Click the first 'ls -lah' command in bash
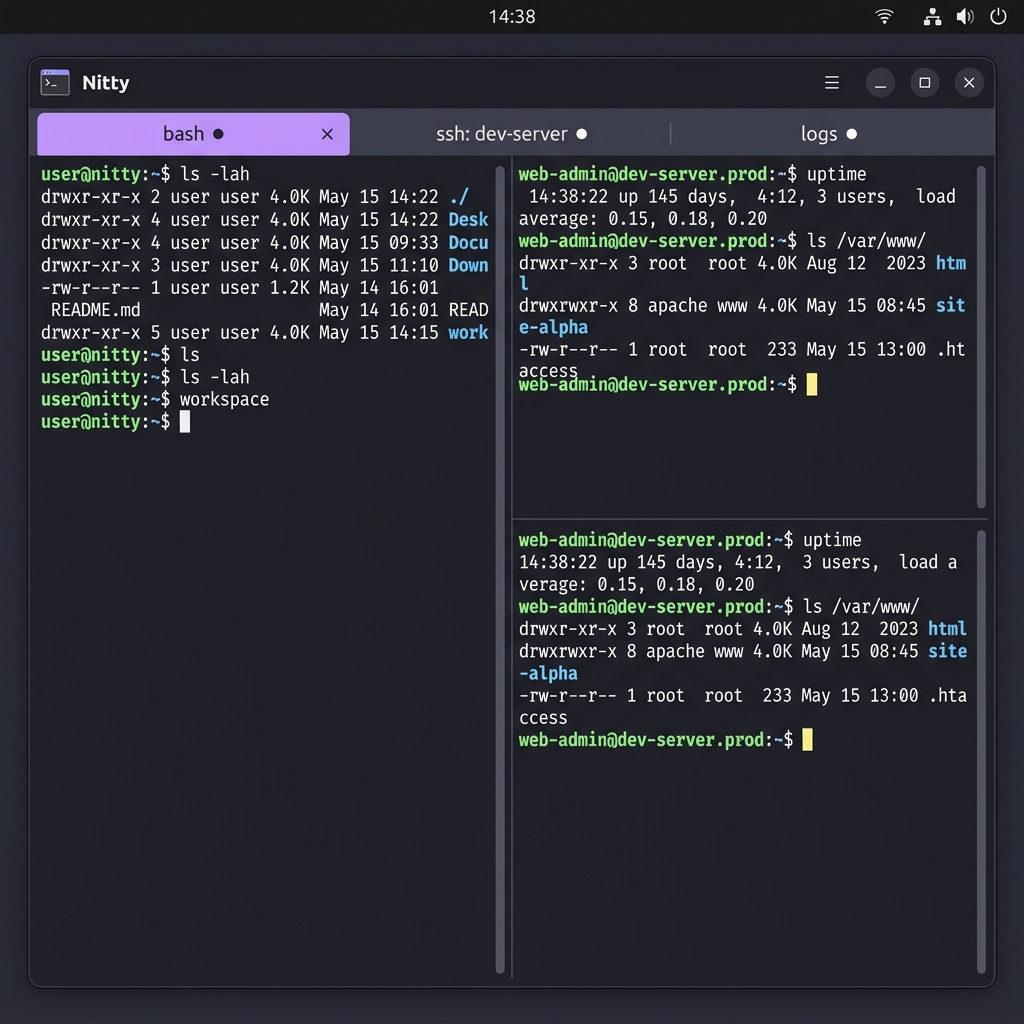Viewport: 1024px width, 1024px height. (x=215, y=174)
